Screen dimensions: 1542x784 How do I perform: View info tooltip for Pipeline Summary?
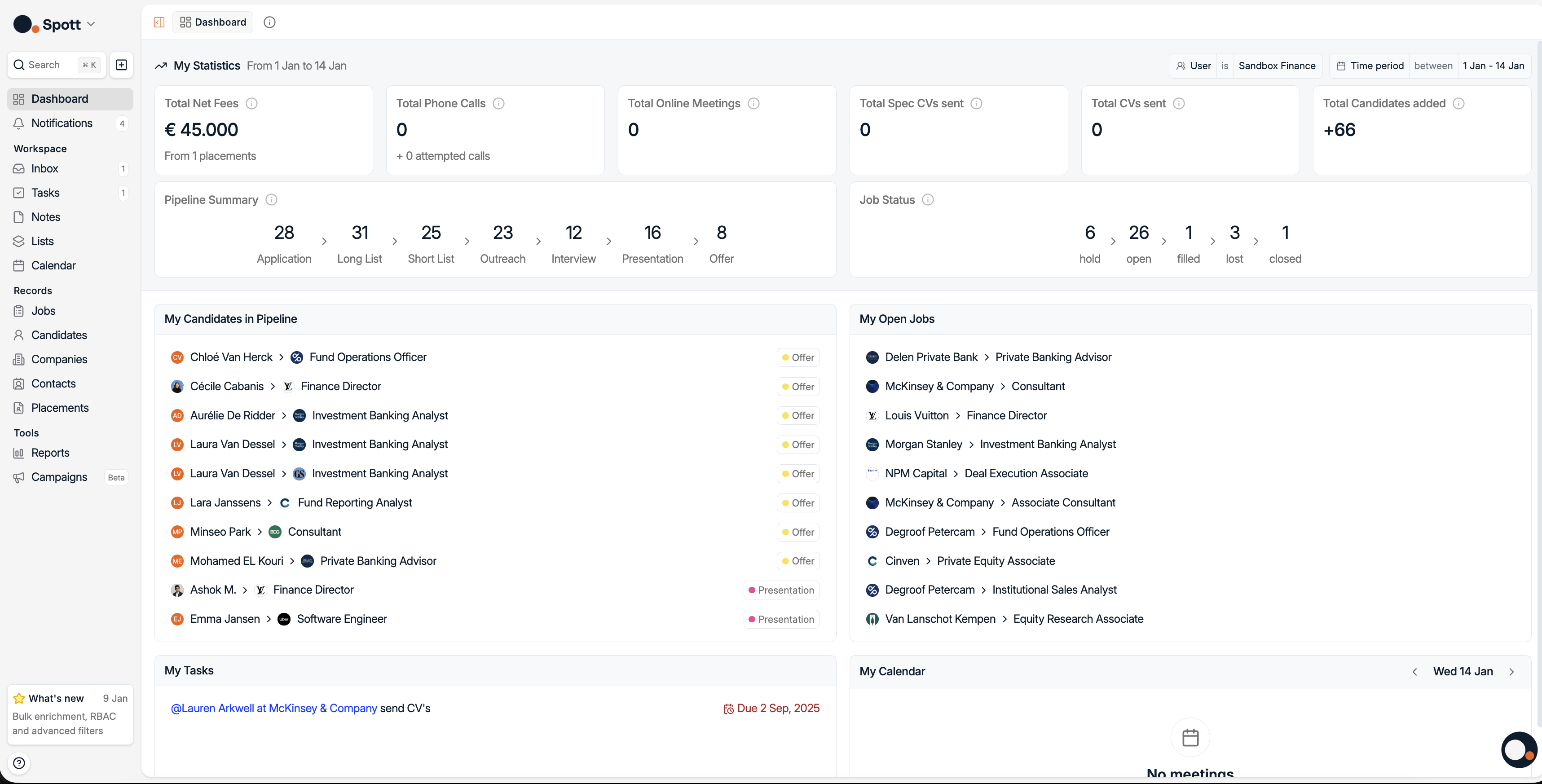[271, 199]
